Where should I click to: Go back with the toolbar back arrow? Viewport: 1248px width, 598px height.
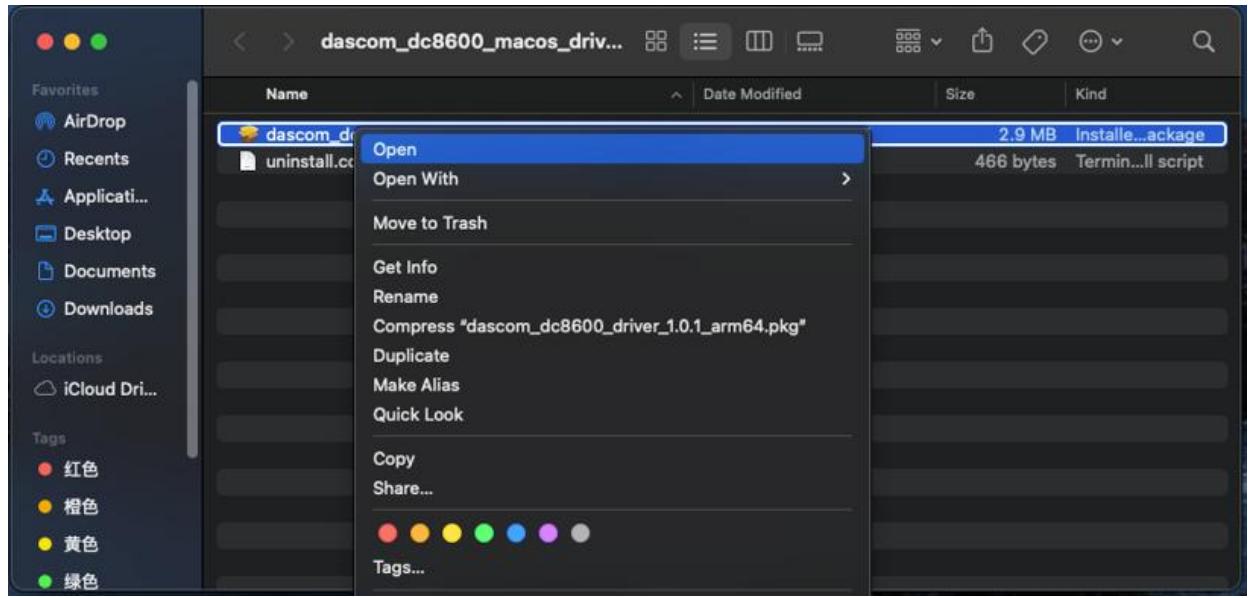click(x=240, y=42)
